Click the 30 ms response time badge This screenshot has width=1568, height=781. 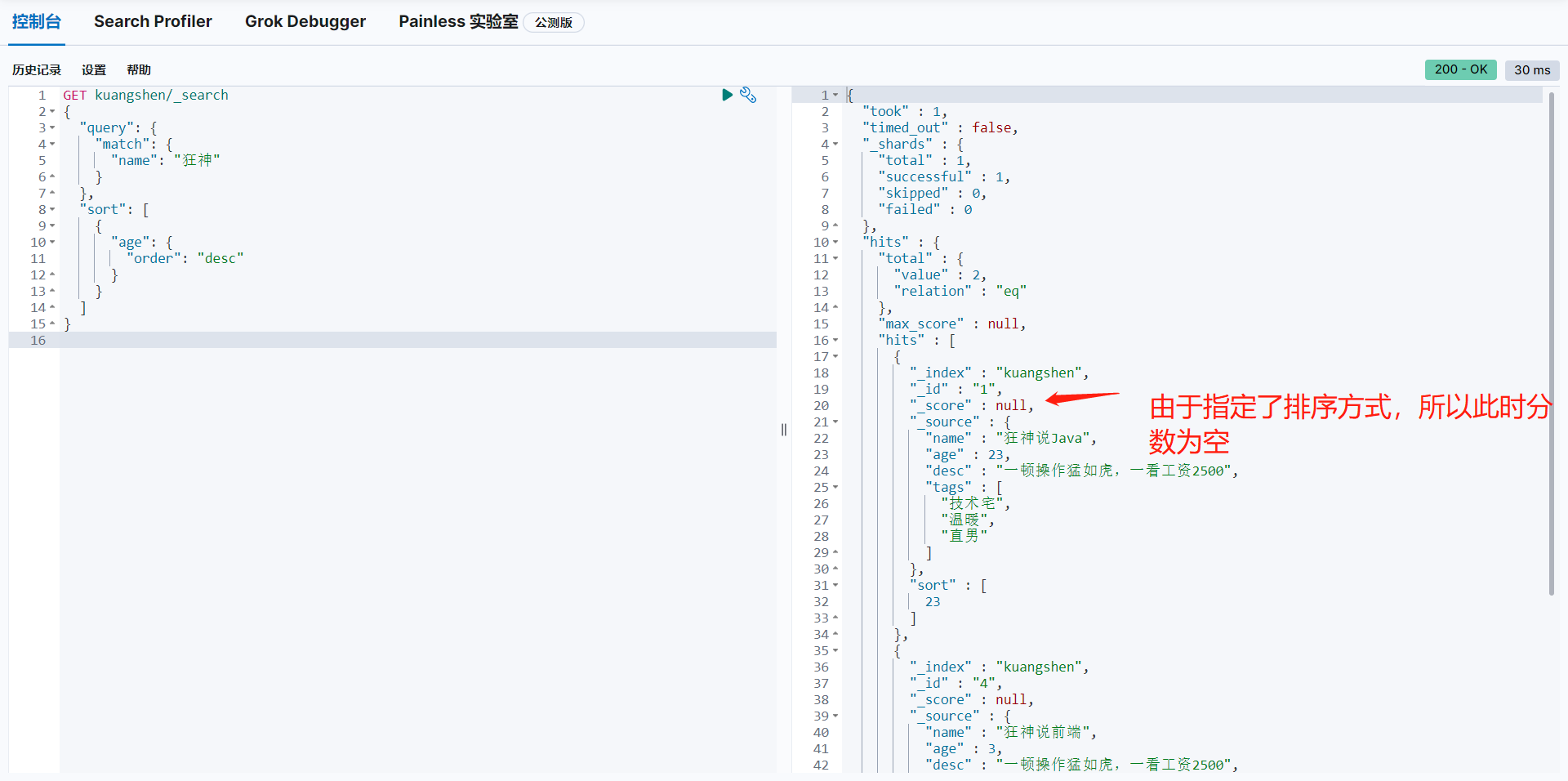[1532, 69]
